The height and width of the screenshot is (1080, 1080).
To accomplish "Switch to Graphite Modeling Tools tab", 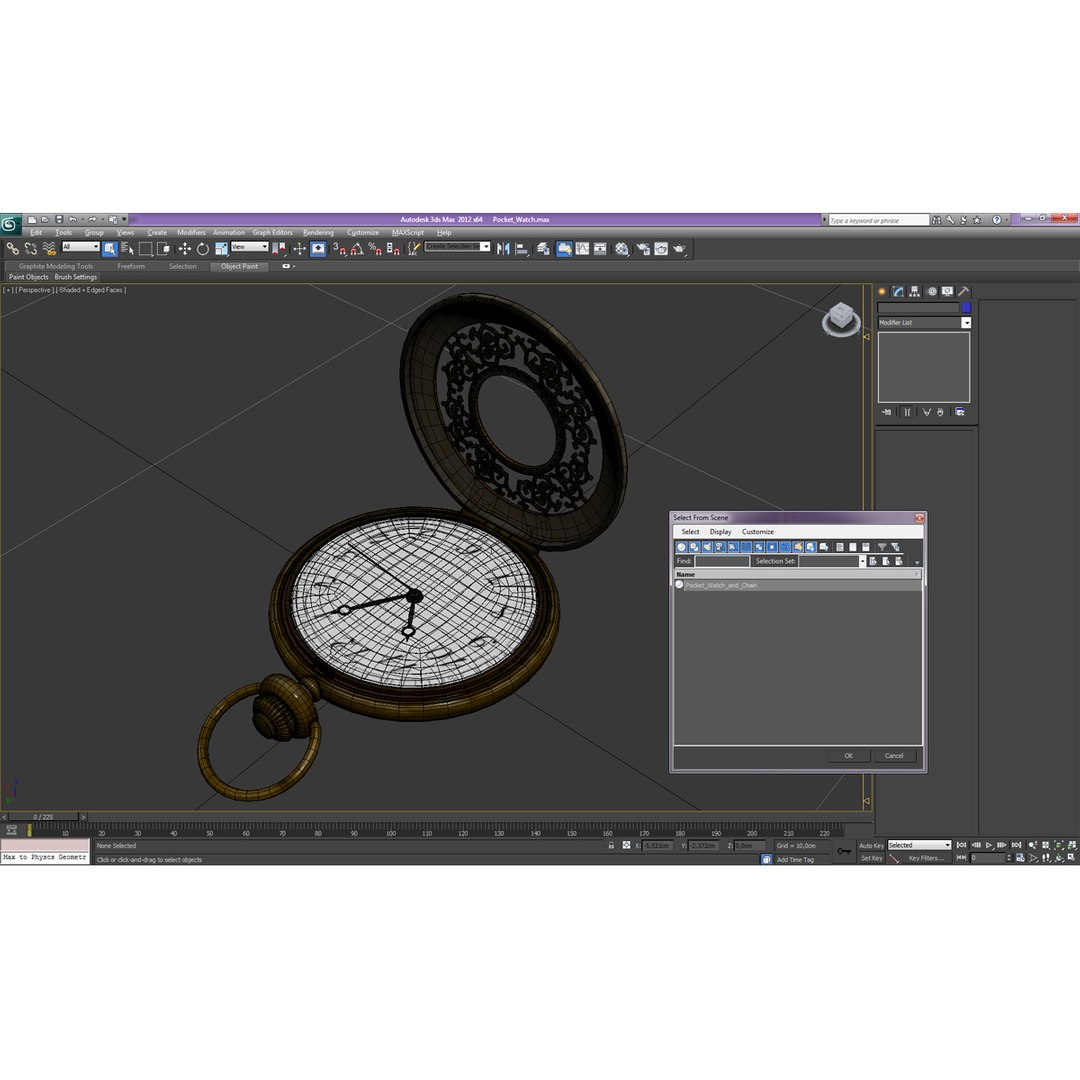I will 56,266.
